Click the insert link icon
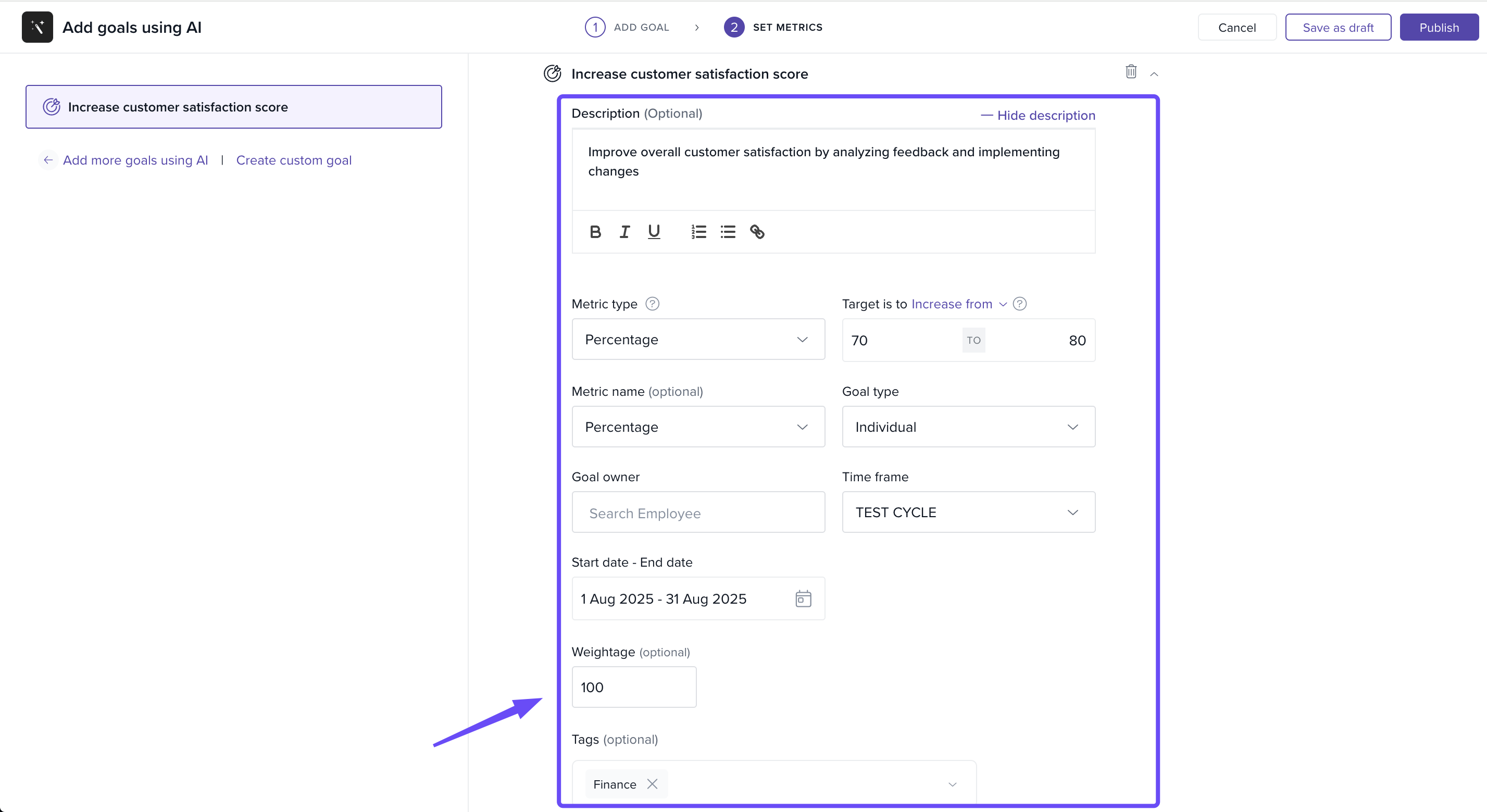The height and width of the screenshot is (812, 1487). [x=757, y=232]
